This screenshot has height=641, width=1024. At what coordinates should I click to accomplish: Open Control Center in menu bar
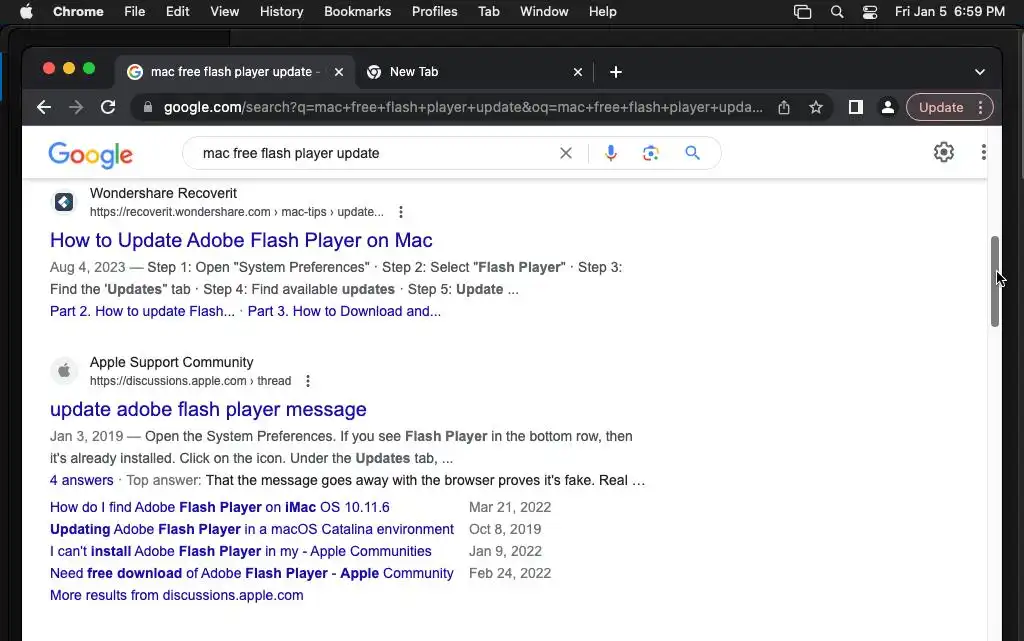click(870, 12)
